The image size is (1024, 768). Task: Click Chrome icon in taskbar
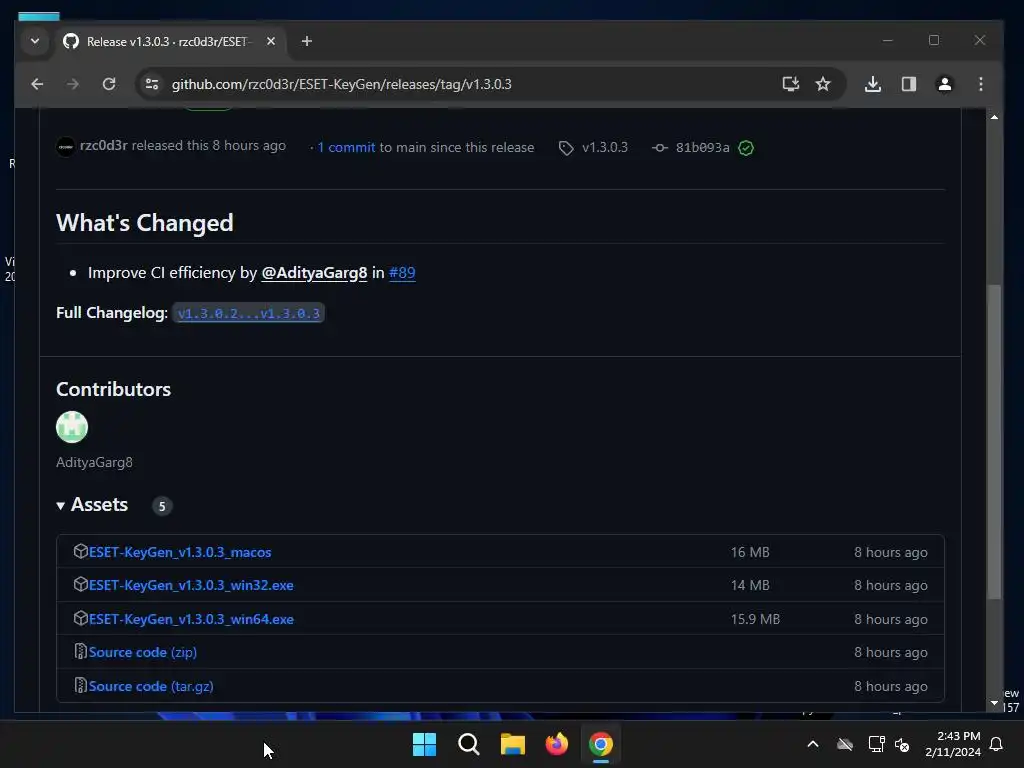[x=601, y=744]
